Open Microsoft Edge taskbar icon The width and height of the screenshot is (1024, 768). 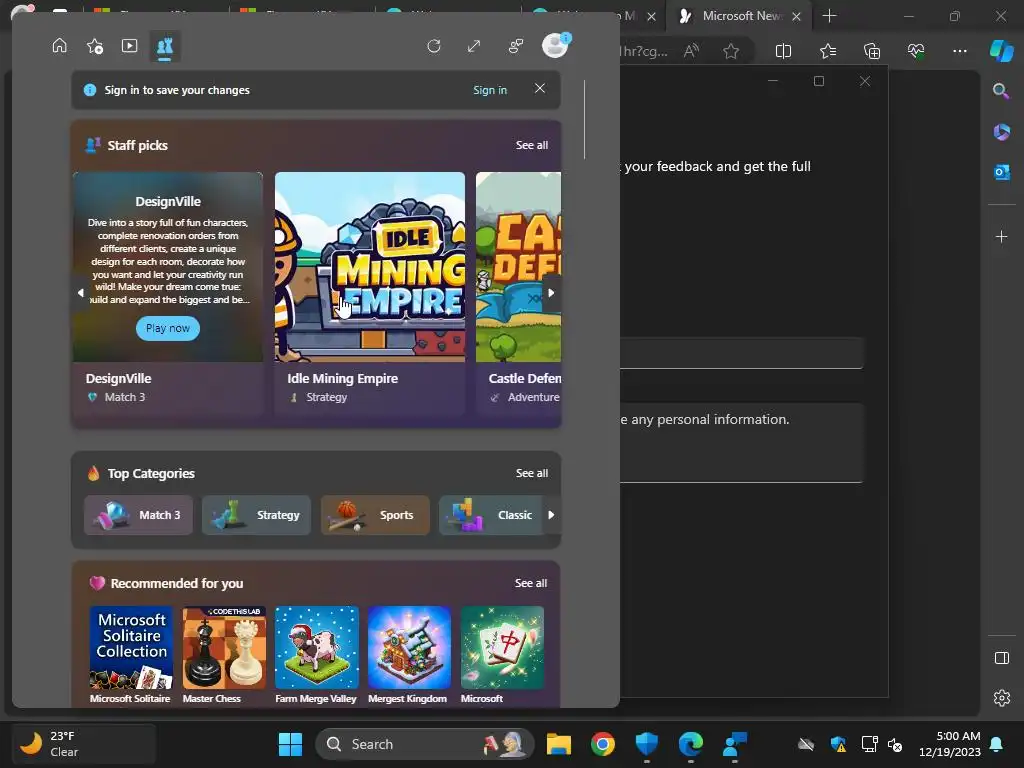pos(690,744)
